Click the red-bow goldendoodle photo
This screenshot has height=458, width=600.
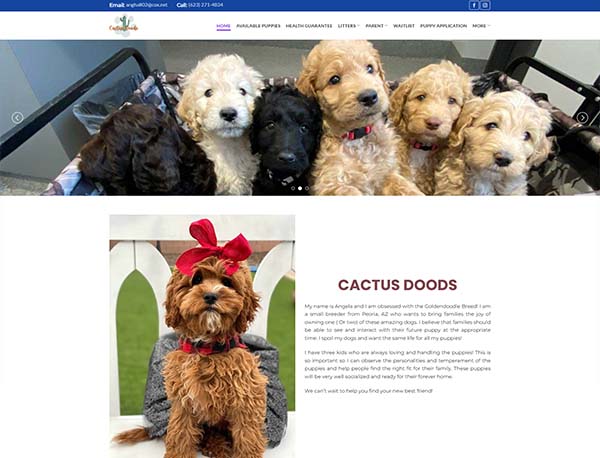tap(202, 336)
